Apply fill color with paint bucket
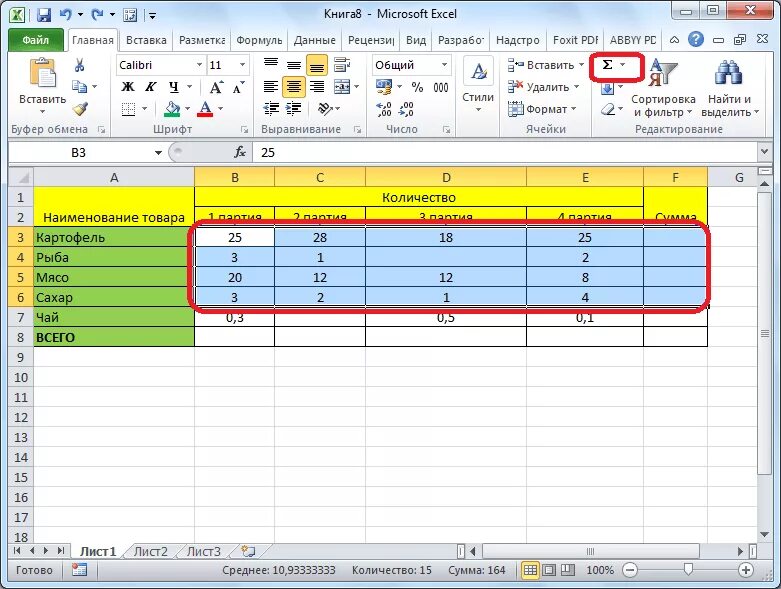Screen dimensions: 781x589 click(172, 109)
